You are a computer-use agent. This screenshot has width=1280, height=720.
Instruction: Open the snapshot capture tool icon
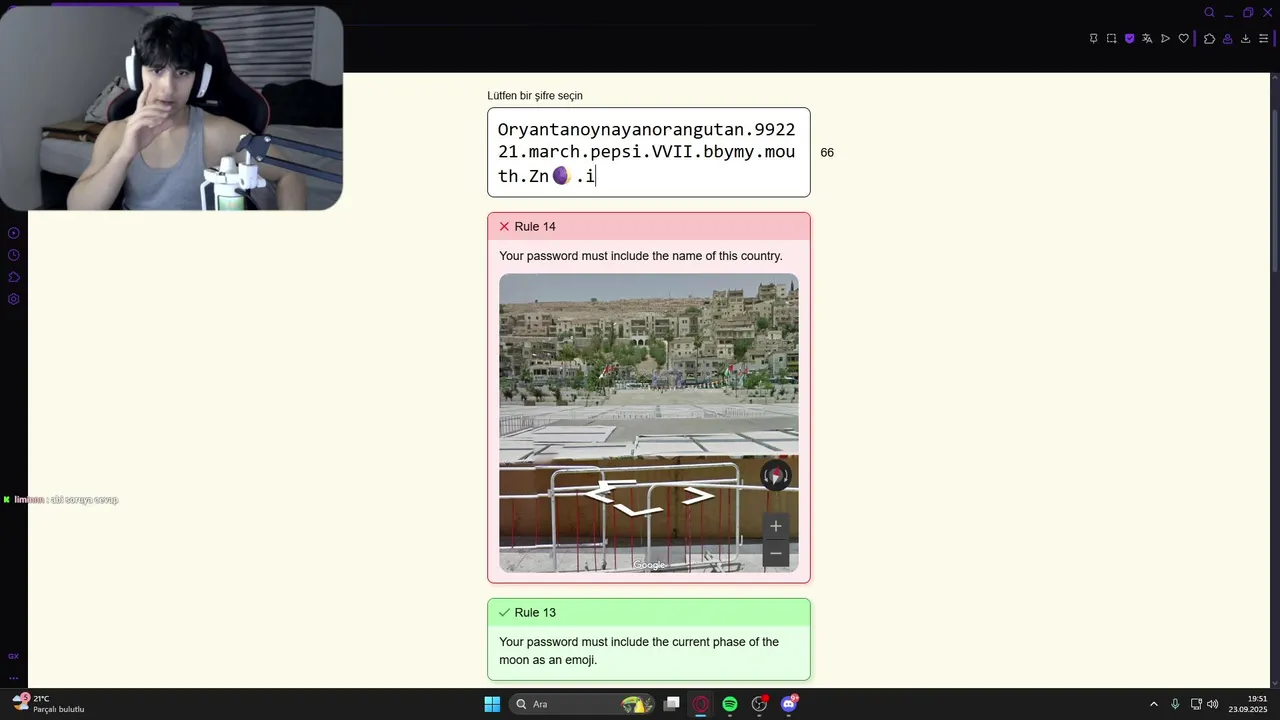tap(1111, 39)
